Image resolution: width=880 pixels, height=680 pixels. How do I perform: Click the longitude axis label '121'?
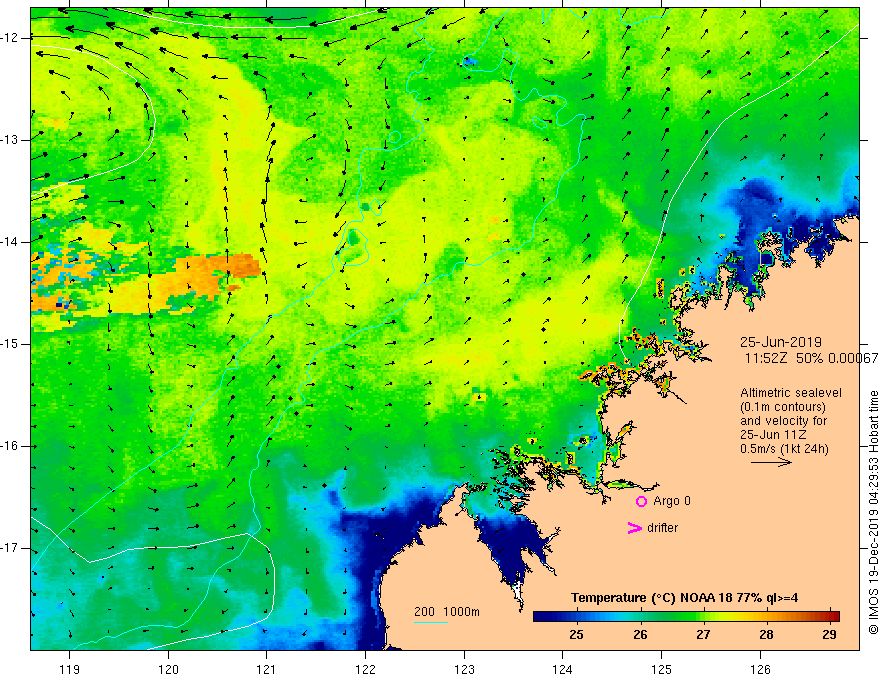[x=267, y=669]
